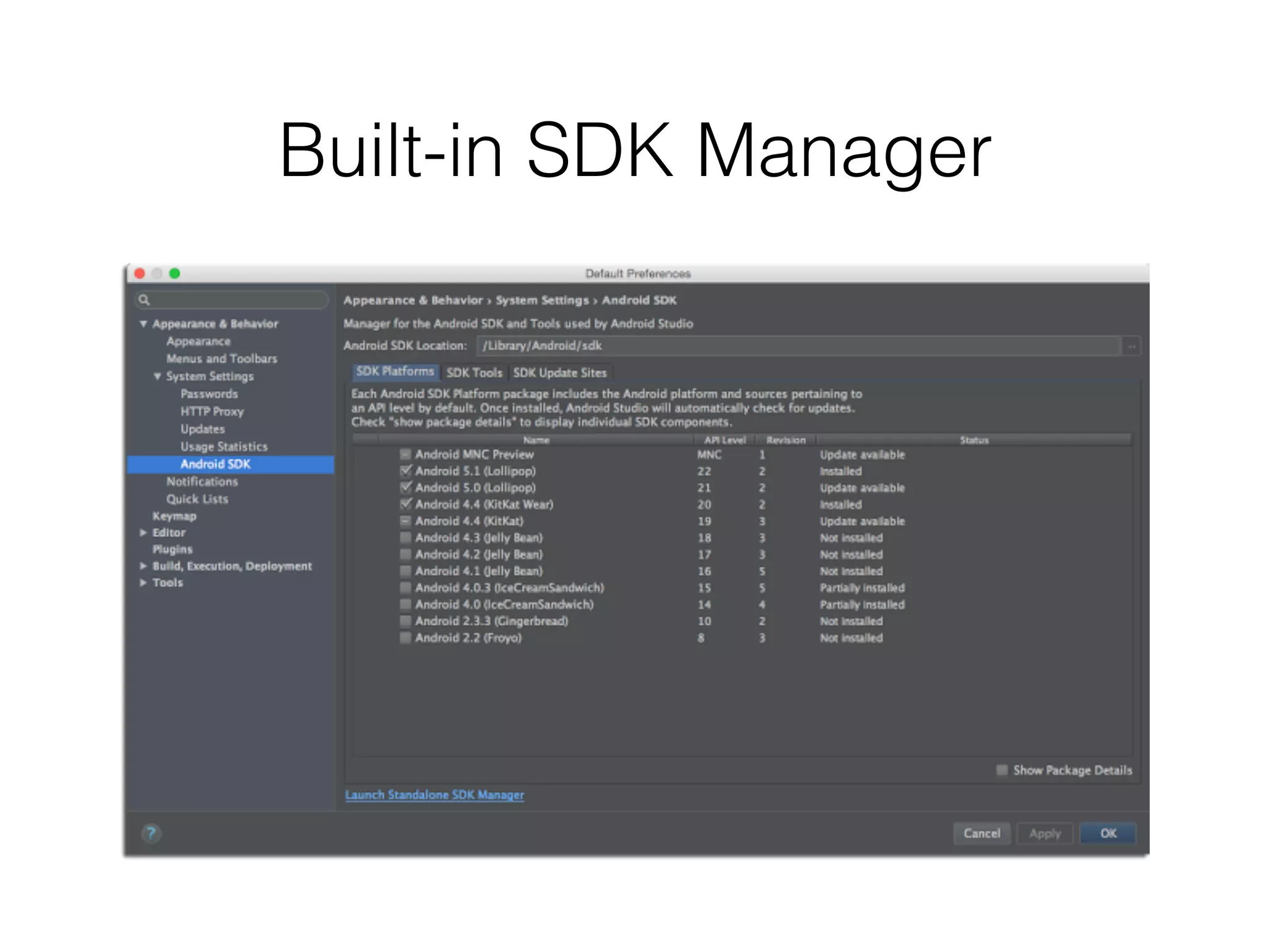The height and width of the screenshot is (952, 1270).
Task: Sort by the Status column header
Action: (974, 440)
